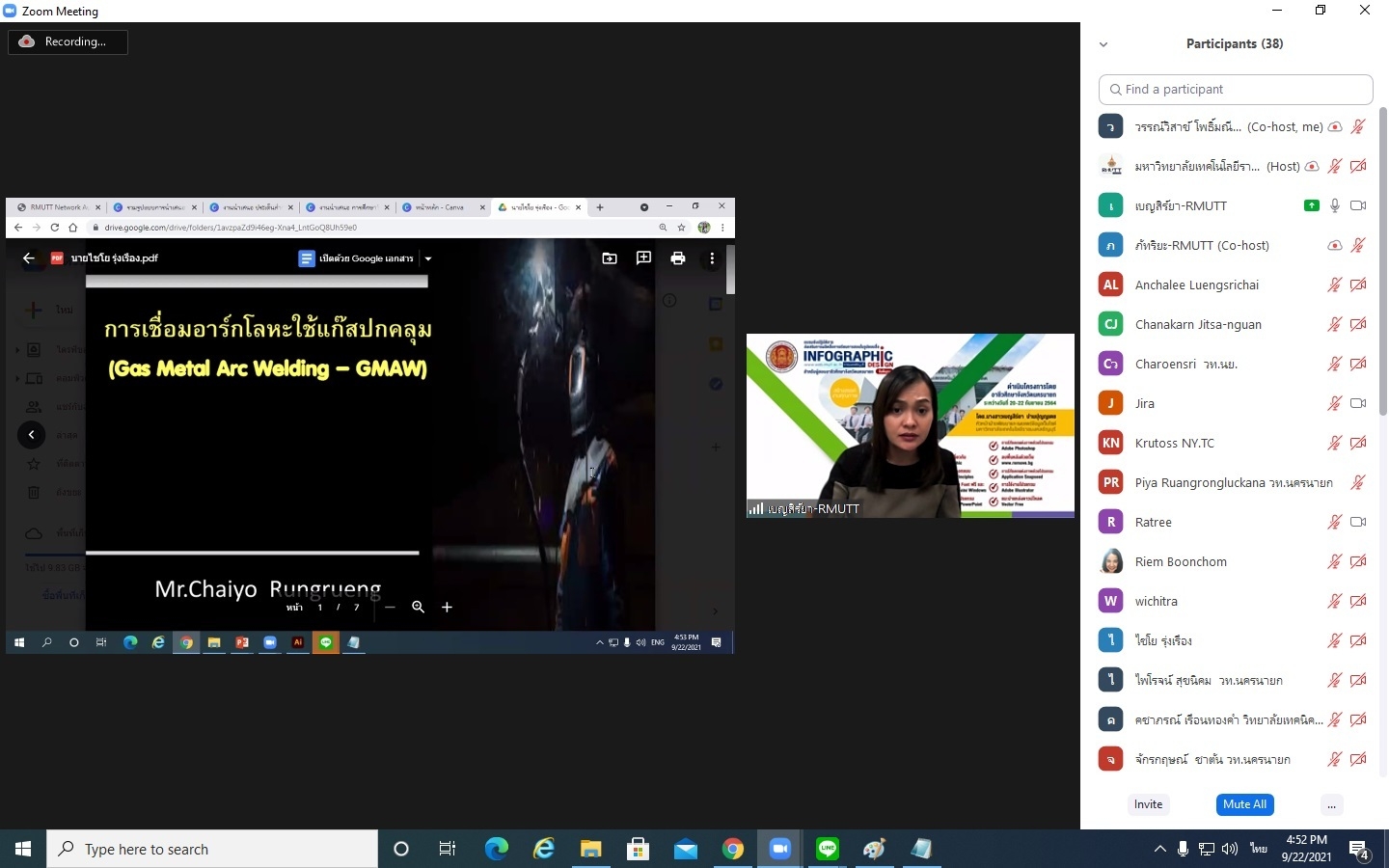Unmute wichitra microphone
The height and width of the screenshot is (868, 1389).
[x=1335, y=601]
